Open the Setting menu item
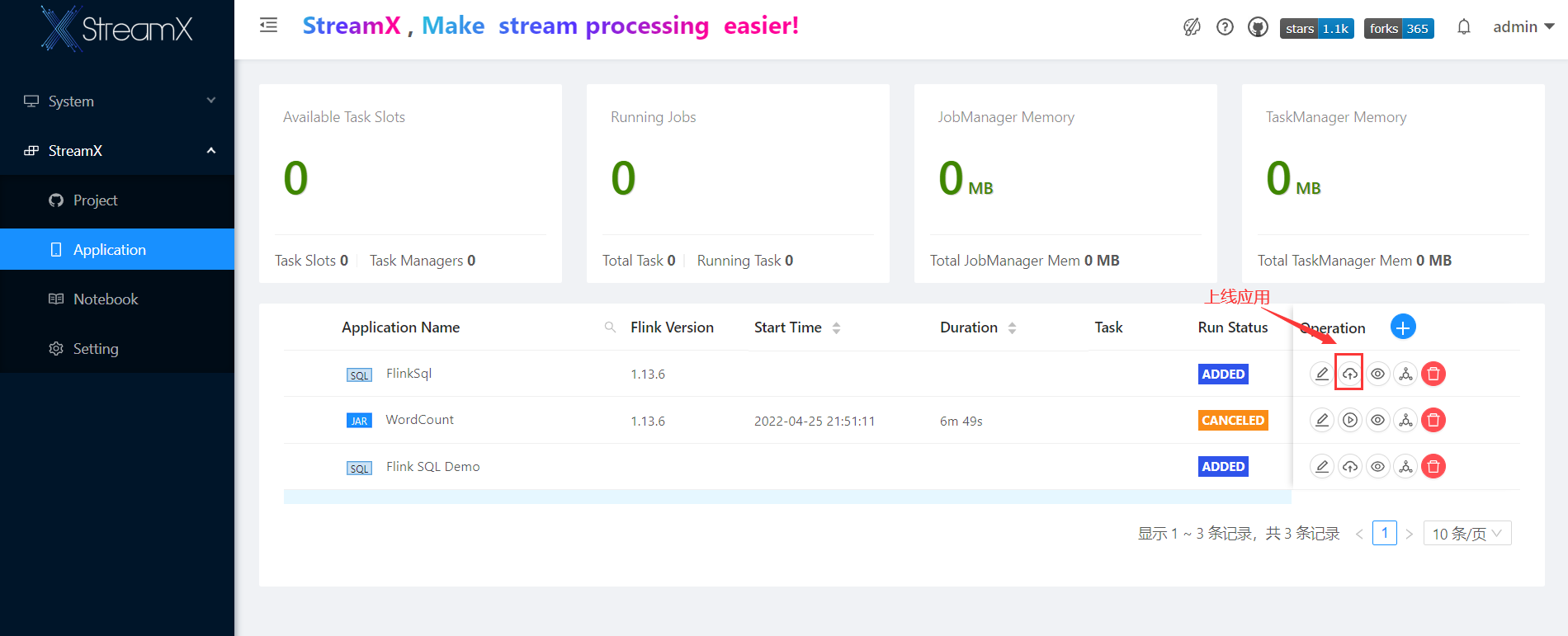Viewport: 1568px width, 636px height. [x=117, y=348]
